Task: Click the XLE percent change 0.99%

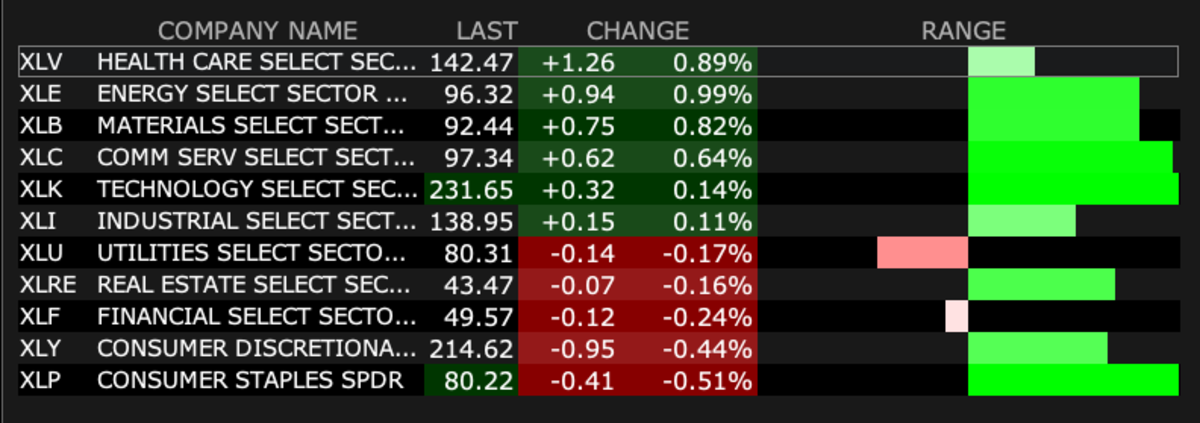Action: point(711,95)
